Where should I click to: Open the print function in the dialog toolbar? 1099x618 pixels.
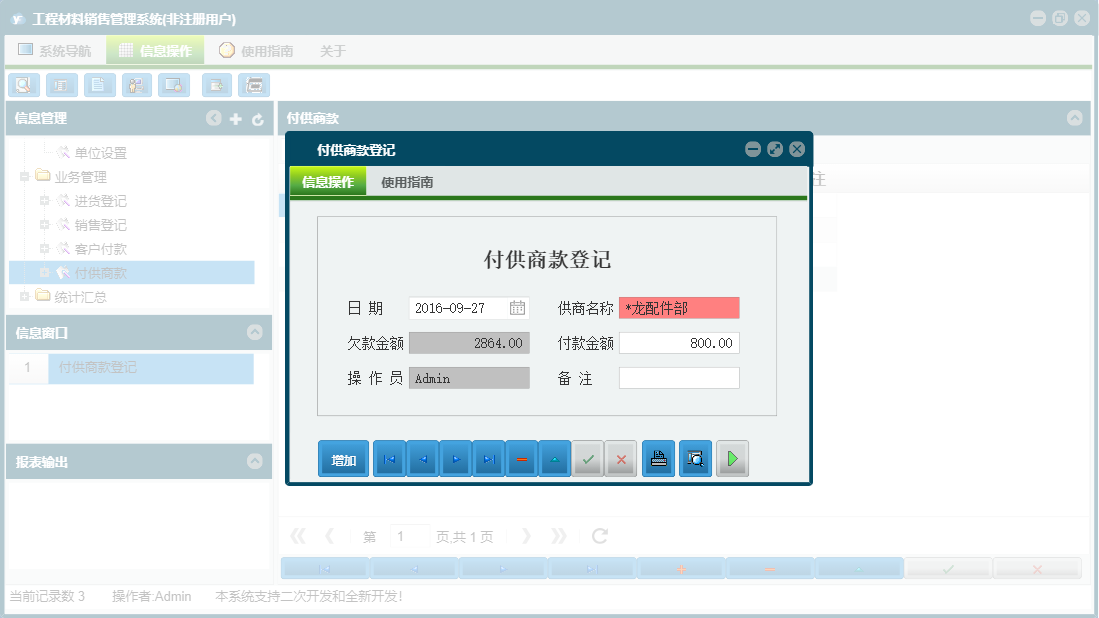[658, 458]
